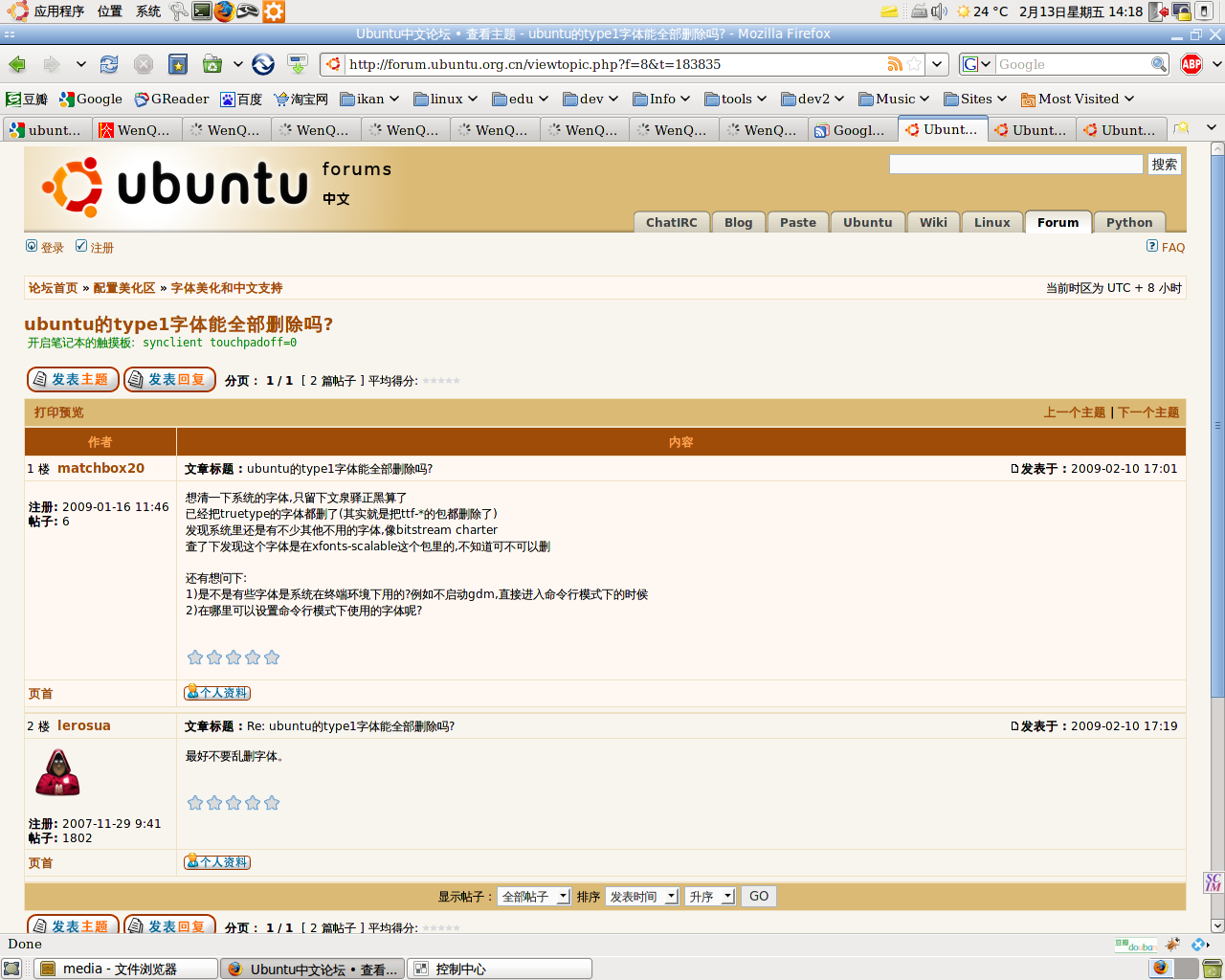Open the Firefox launcher in top panel
The height and width of the screenshot is (980, 1225).
coord(224,11)
